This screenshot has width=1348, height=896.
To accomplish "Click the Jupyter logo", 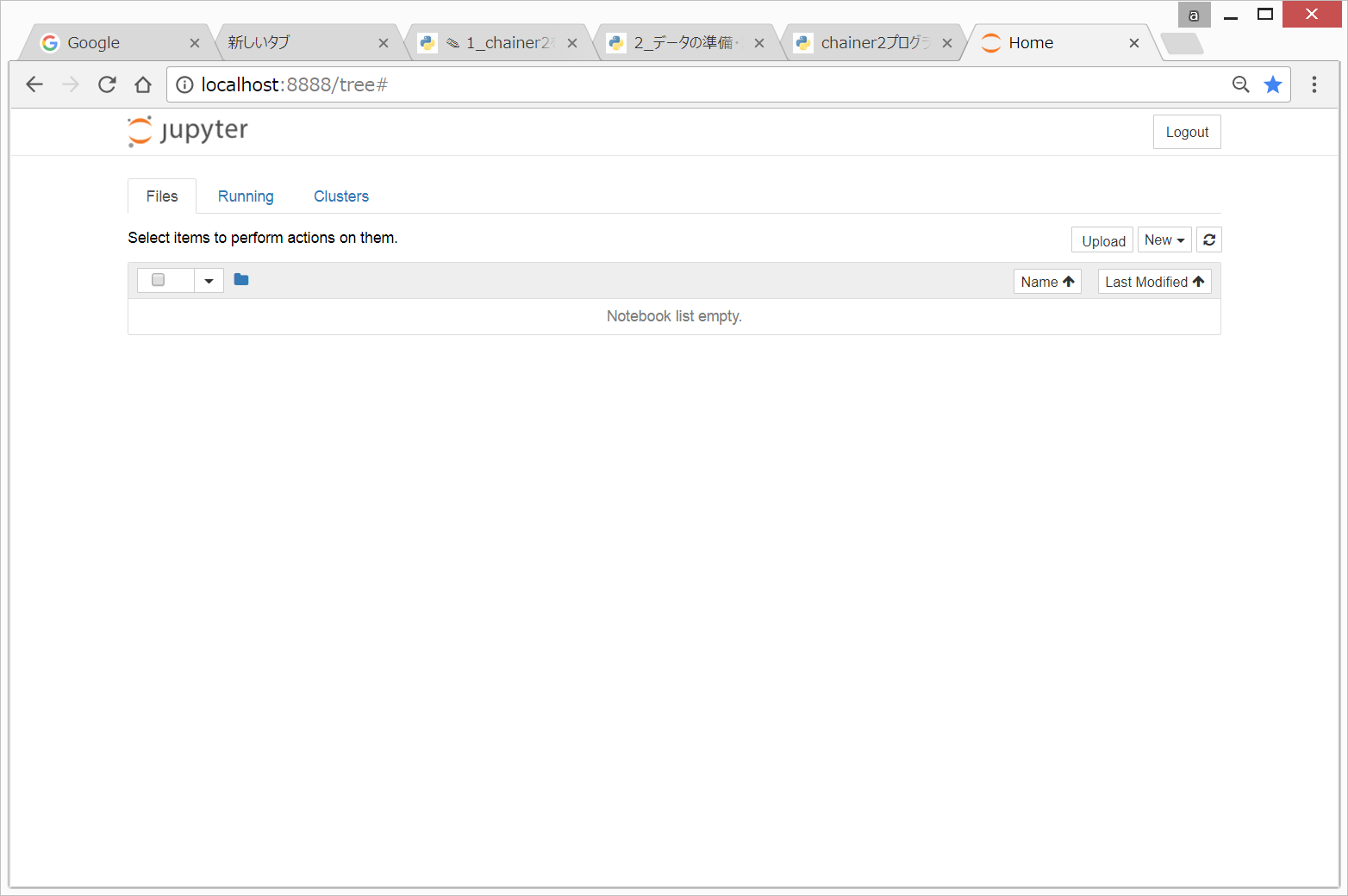I will tap(188, 131).
